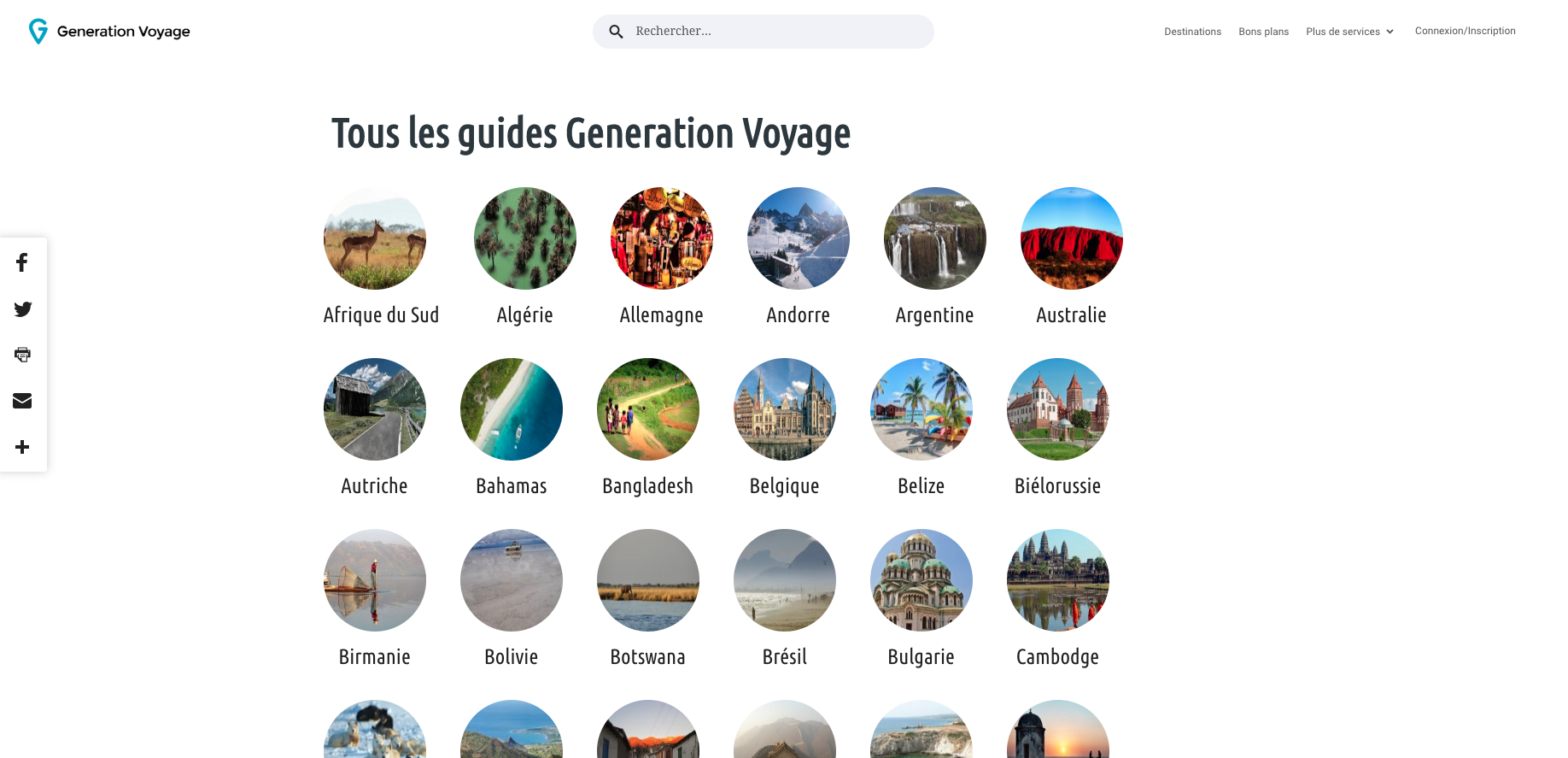Click the search magnifier icon
The width and height of the screenshot is (1568, 758).
tap(616, 32)
